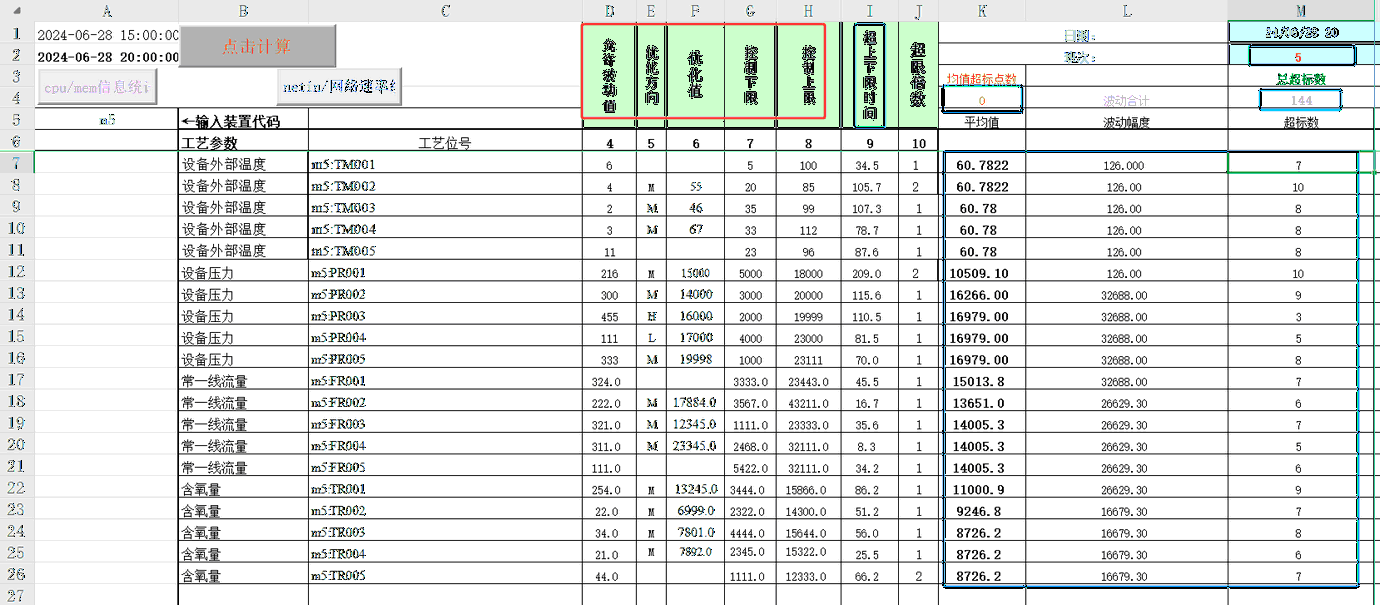Open the cpu/mem信息统计 button

(x=96, y=87)
